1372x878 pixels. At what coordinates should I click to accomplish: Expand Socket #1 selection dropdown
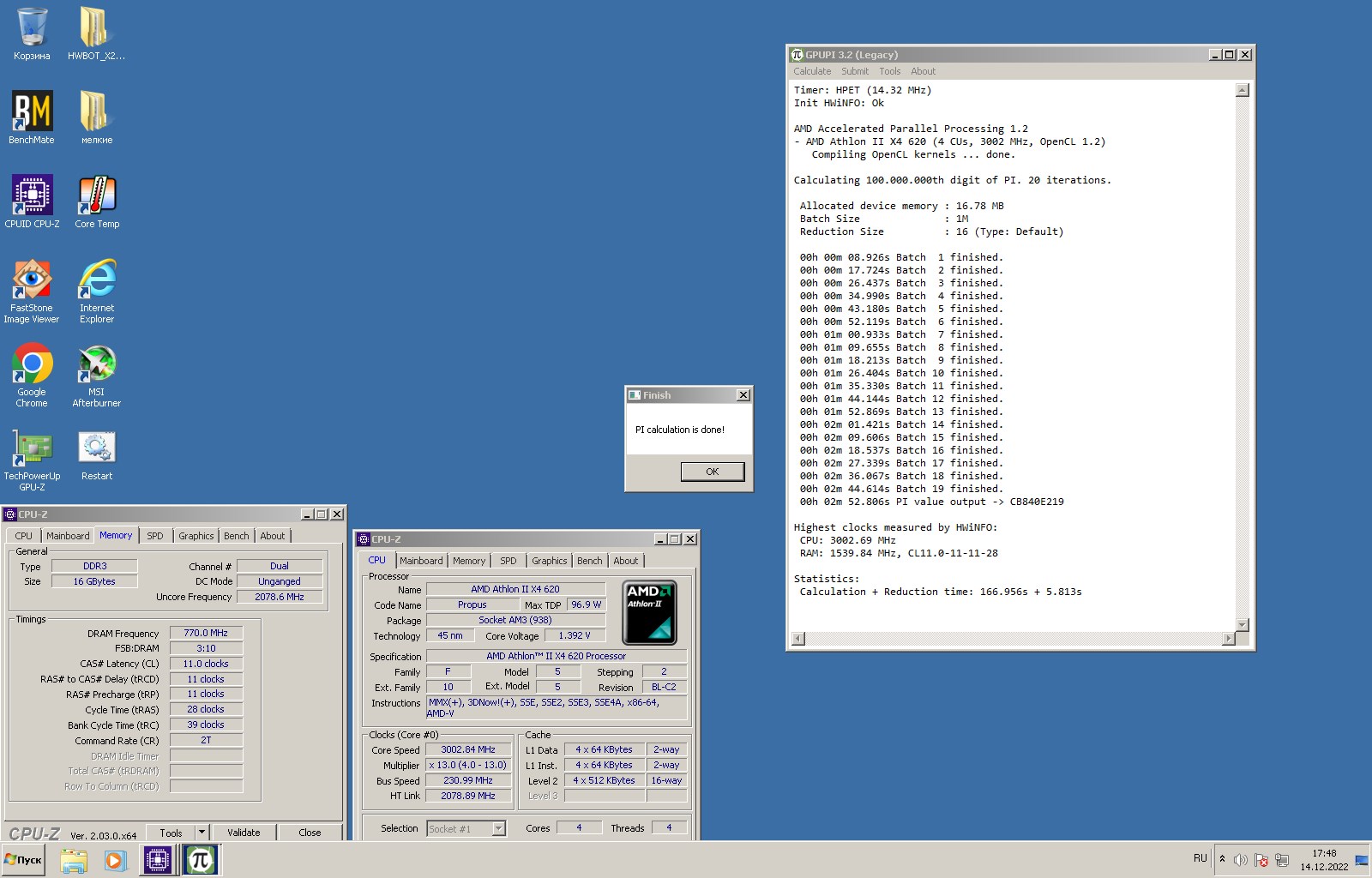499,828
